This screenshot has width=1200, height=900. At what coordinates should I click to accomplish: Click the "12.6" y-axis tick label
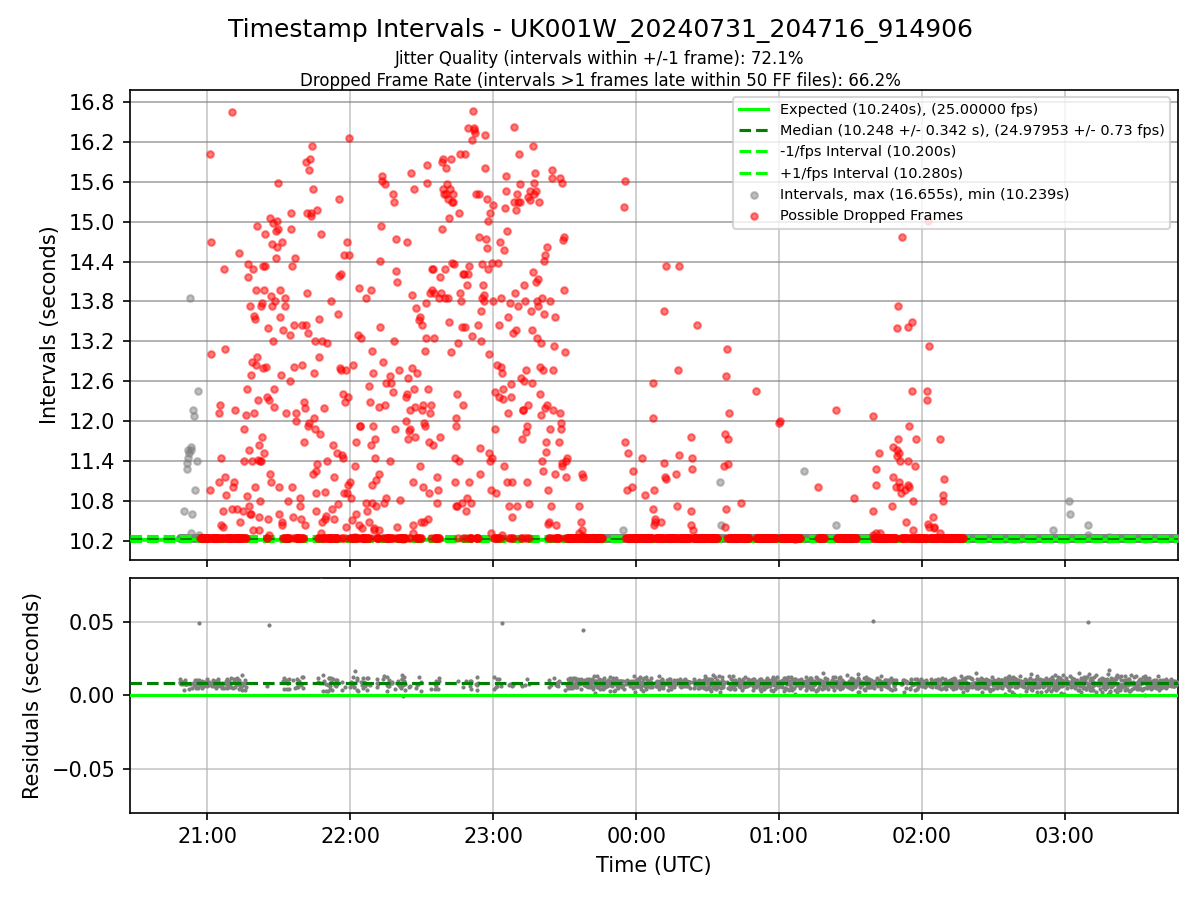tap(92, 381)
